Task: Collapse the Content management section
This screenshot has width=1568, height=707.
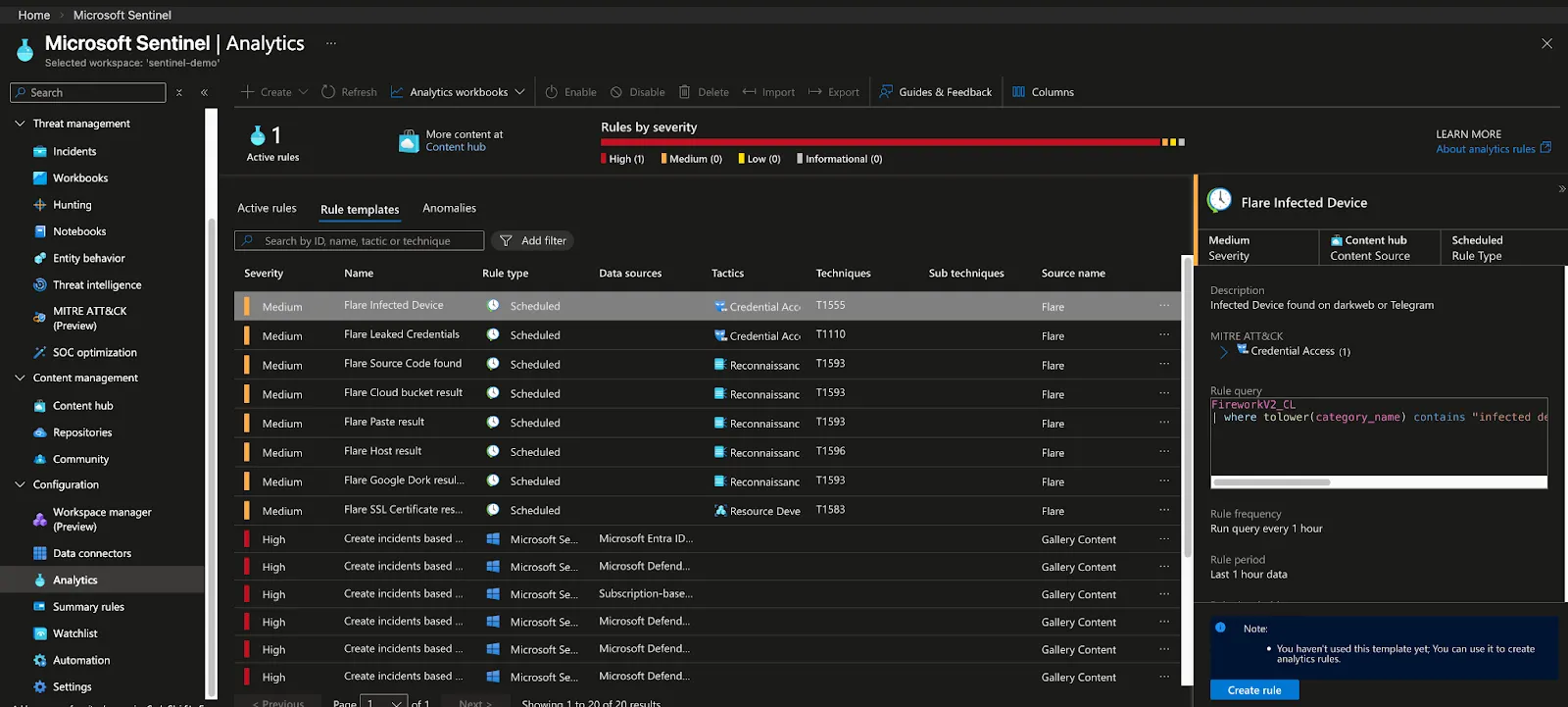Action: click(x=20, y=378)
